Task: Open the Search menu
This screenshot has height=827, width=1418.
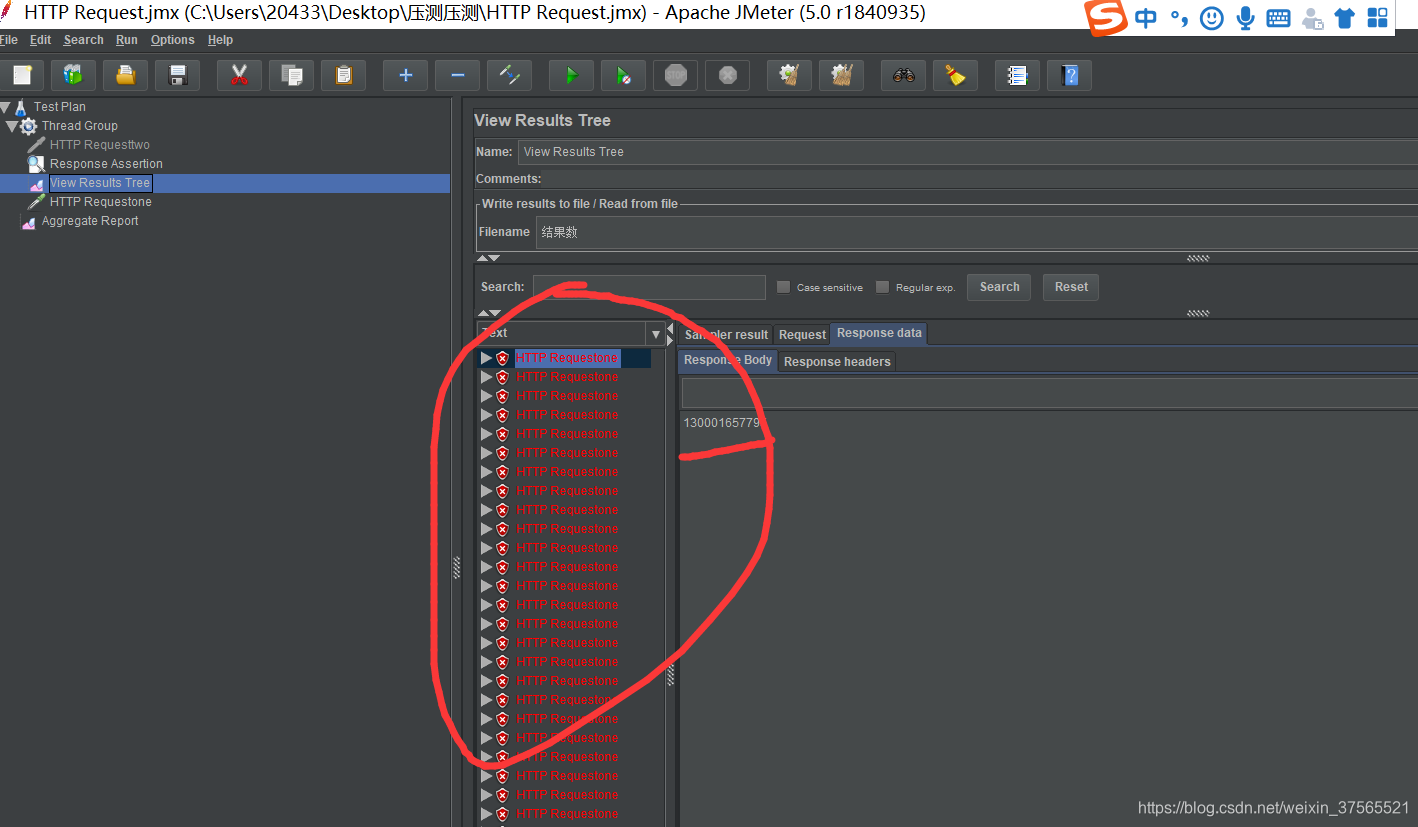Action: tap(83, 40)
